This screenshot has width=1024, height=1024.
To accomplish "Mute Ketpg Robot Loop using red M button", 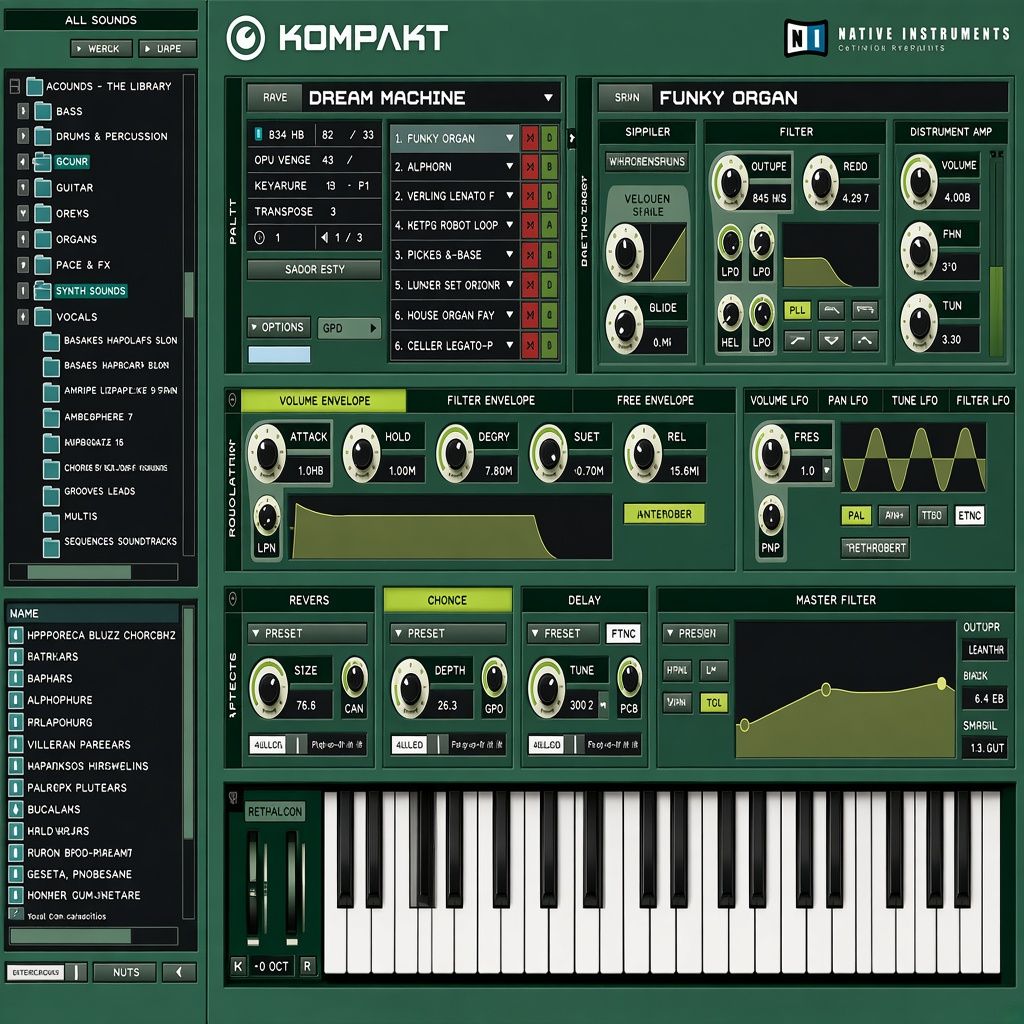I will (x=530, y=225).
